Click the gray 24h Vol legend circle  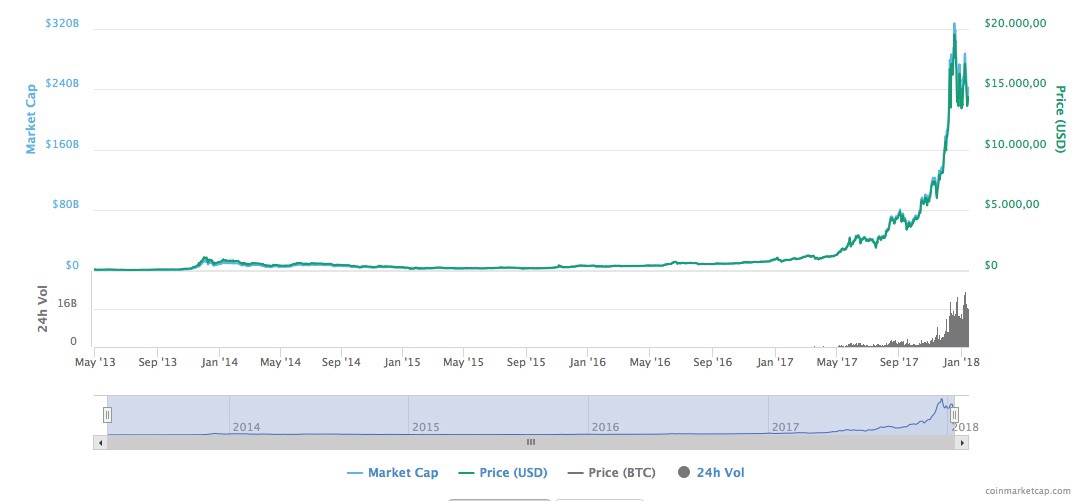pyautogui.click(x=685, y=472)
